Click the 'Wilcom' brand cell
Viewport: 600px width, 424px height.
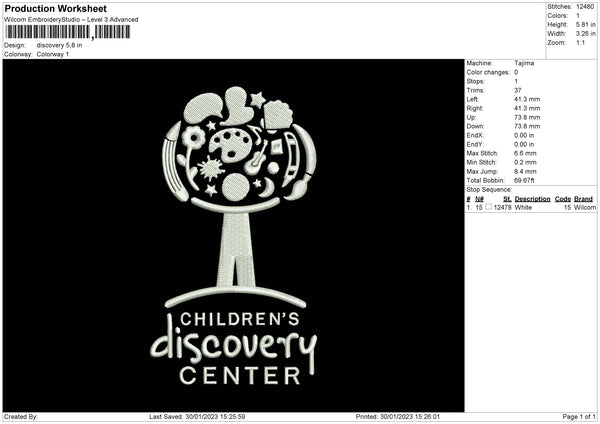click(585, 207)
